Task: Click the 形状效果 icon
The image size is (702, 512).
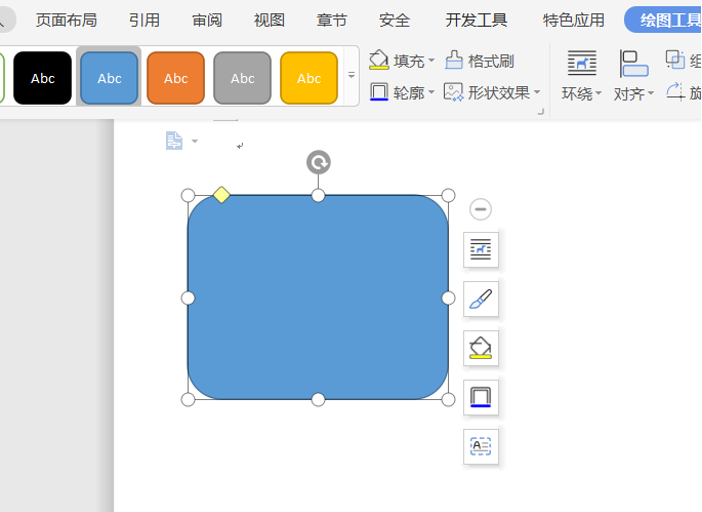Action: click(454, 92)
